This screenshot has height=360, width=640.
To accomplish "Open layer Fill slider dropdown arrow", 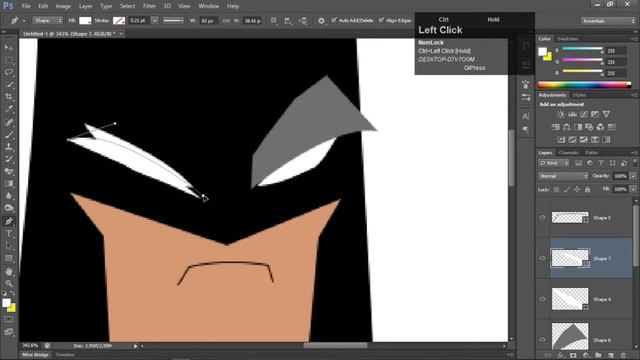I will pyautogui.click(x=633, y=189).
